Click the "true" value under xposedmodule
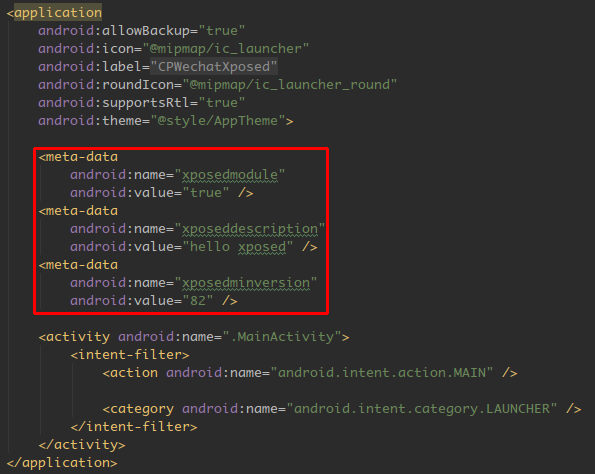Image resolution: width=595 pixels, height=474 pixels. point(206,193)
